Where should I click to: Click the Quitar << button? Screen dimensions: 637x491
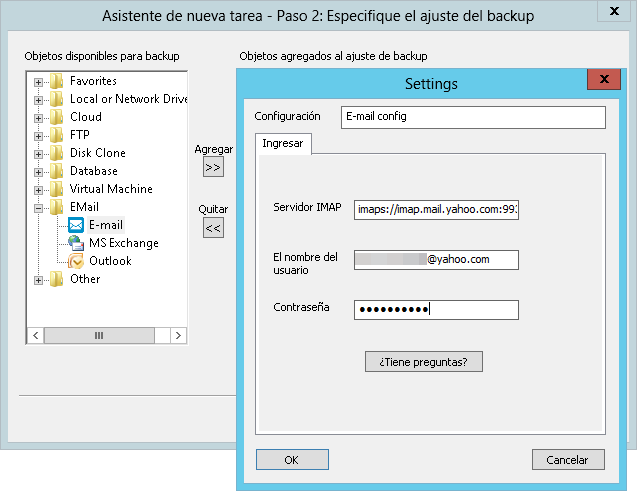point(213,227)
